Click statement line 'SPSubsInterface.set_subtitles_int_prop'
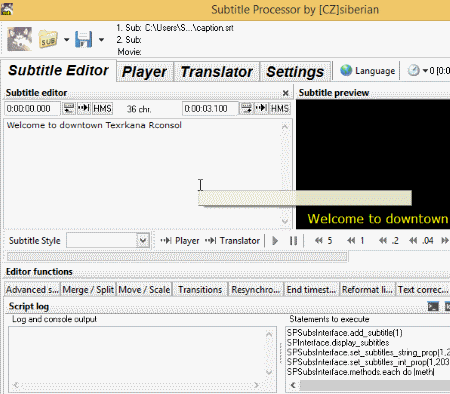The image size is (450, 394). pos(368,362)
